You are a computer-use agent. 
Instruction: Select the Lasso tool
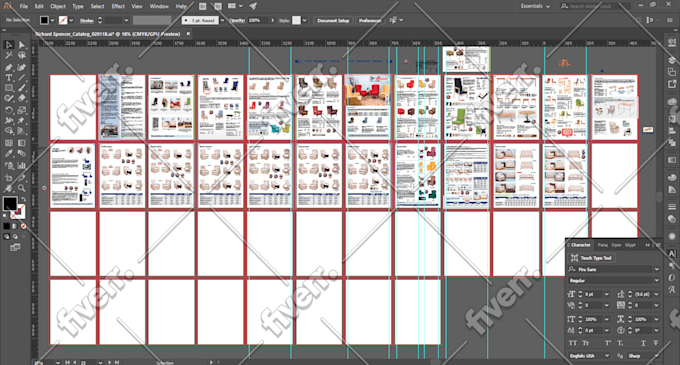coord(22,56)
